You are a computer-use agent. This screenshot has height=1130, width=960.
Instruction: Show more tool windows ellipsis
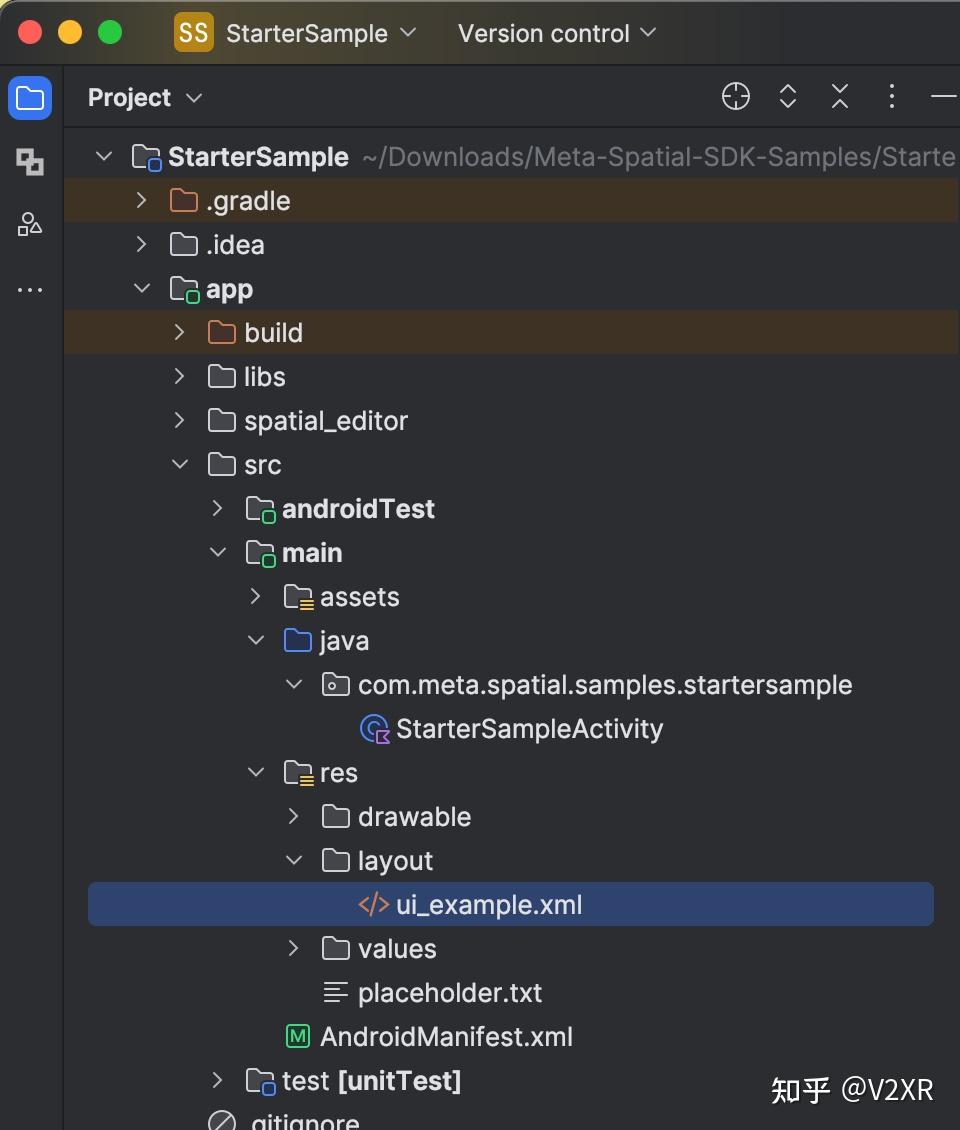tap(30, 290)
